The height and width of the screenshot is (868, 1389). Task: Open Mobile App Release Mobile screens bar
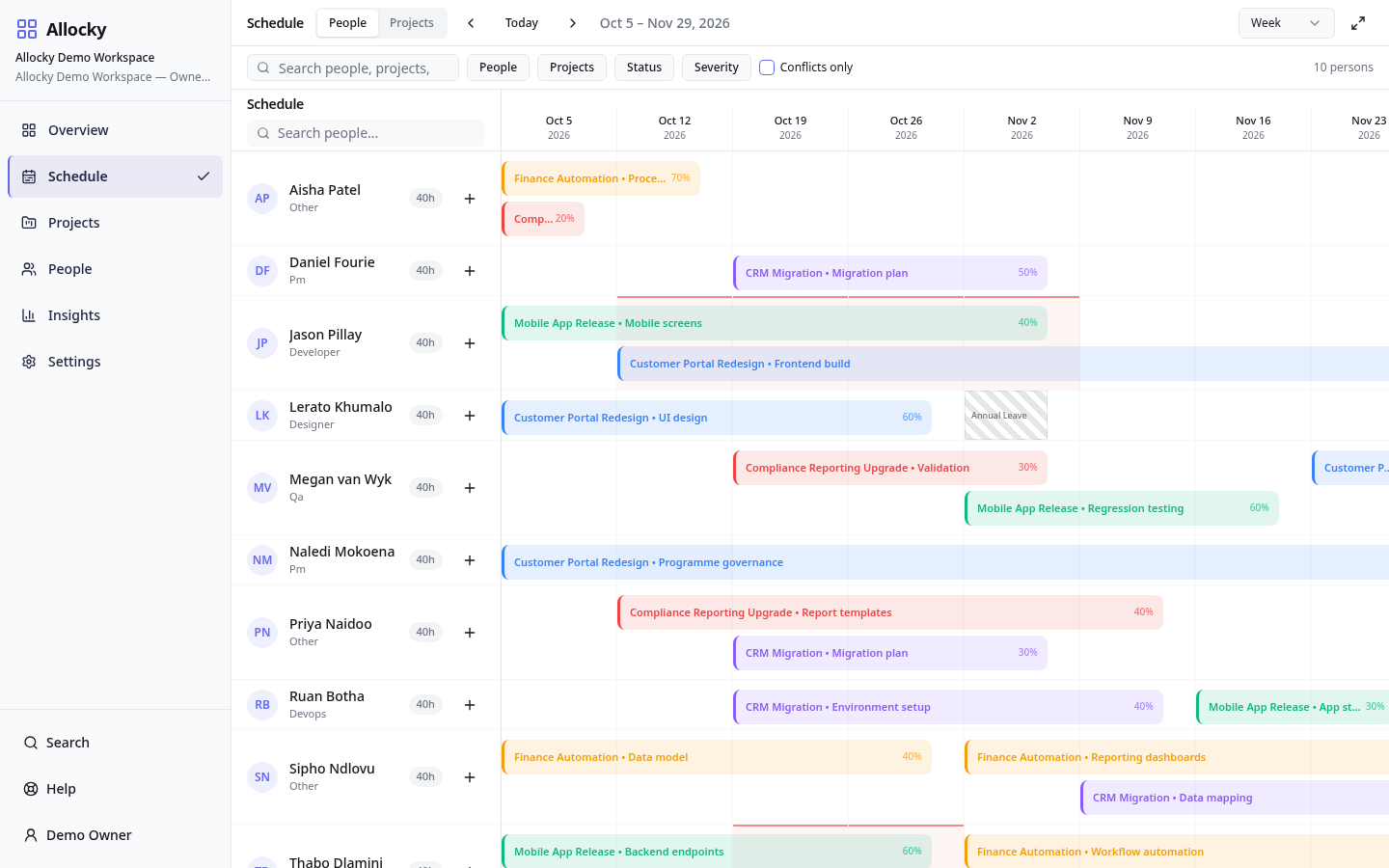[x=775, y=323]
